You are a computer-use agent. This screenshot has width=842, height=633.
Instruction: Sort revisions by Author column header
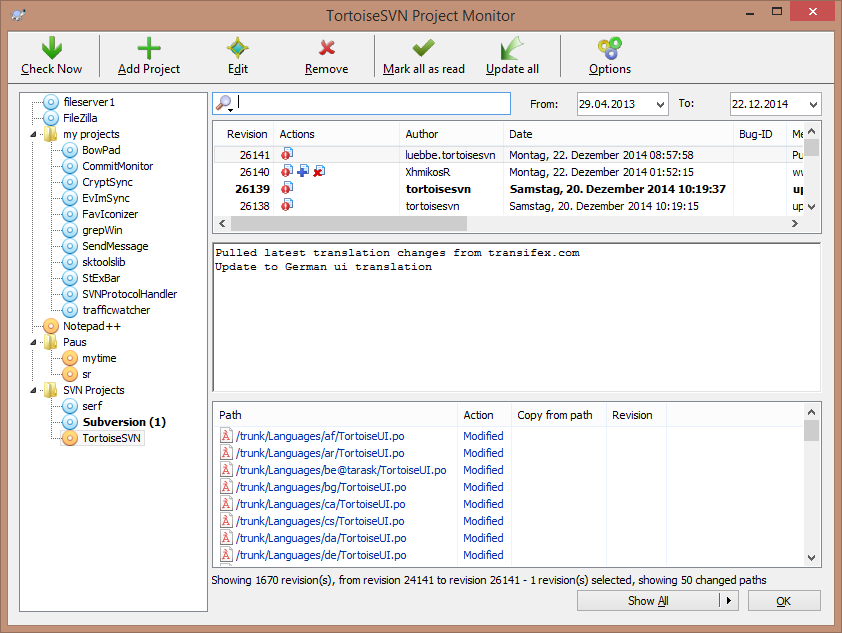tap(421, 134)
